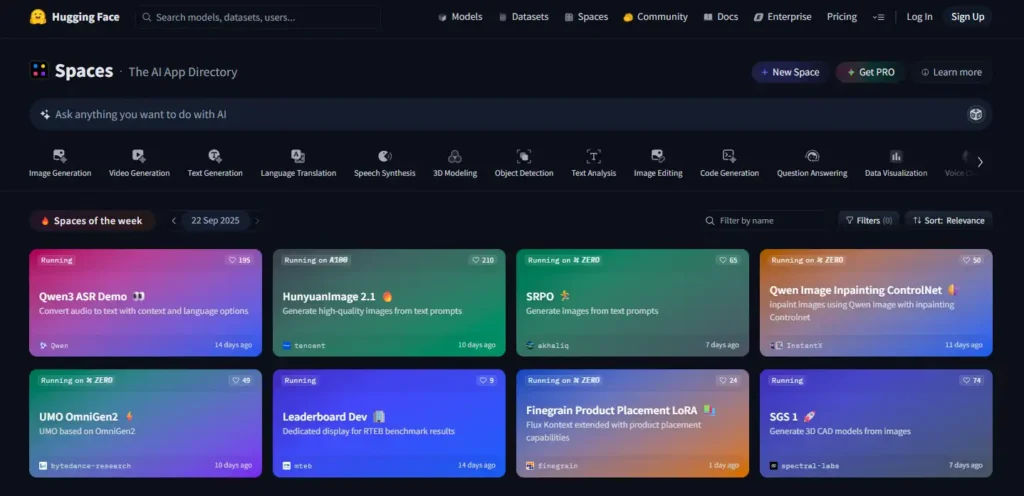
Task: Select the Question Answering category icon
Action: [812, 156]
